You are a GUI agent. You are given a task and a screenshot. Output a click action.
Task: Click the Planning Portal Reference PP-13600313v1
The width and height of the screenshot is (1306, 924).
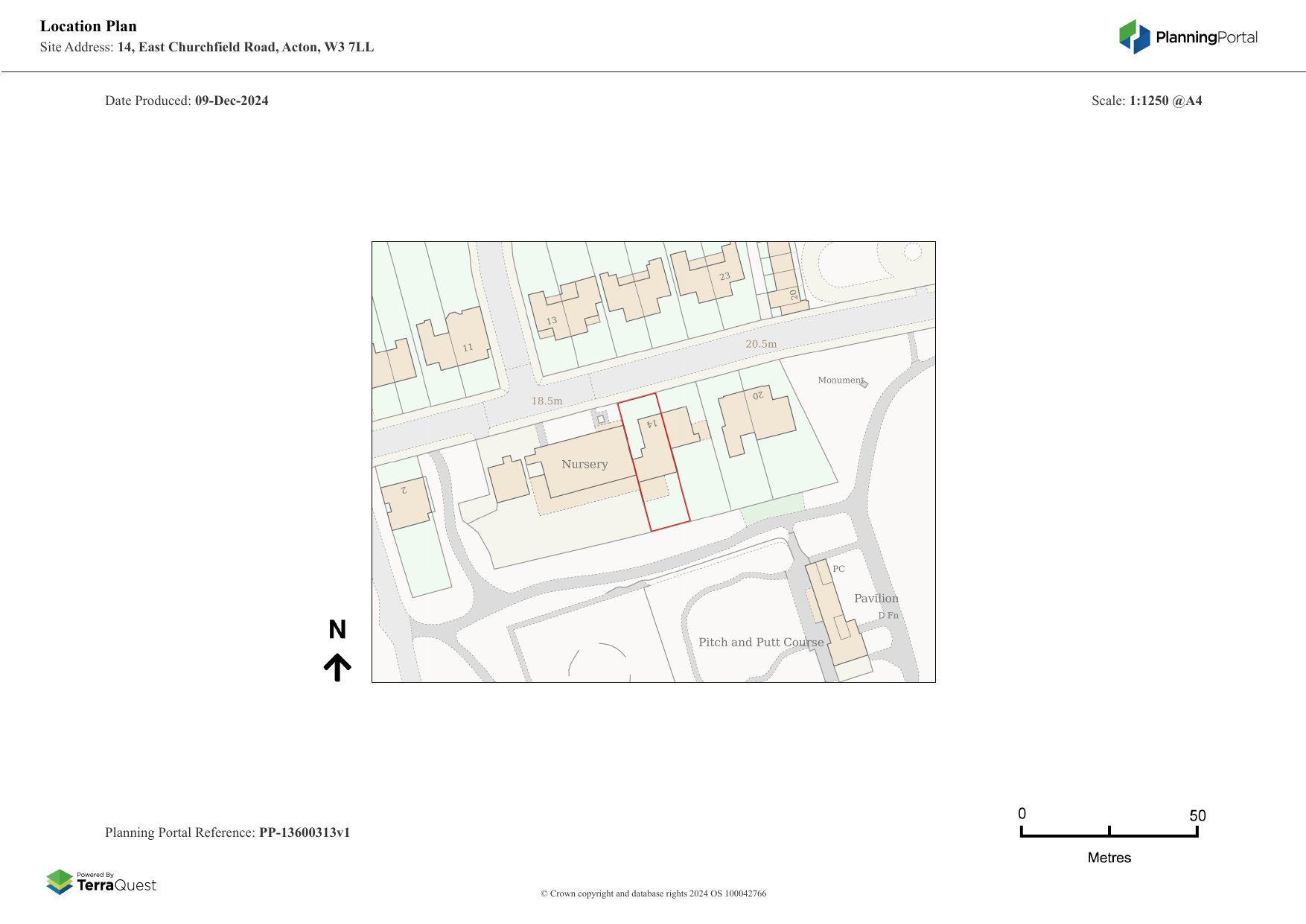(x=227, y=832)
